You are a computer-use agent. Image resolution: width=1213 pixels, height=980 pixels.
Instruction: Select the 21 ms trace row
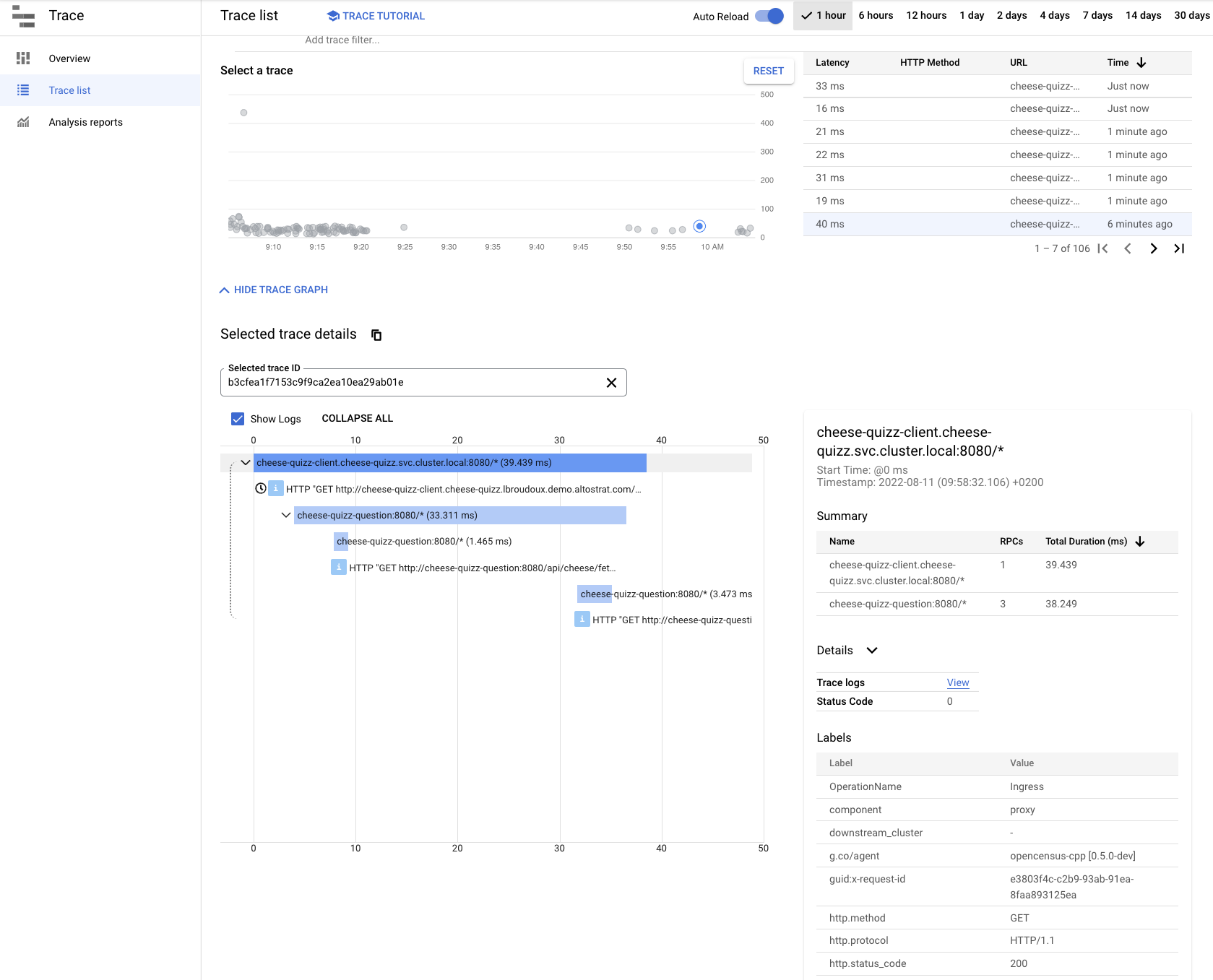point(997,131)
